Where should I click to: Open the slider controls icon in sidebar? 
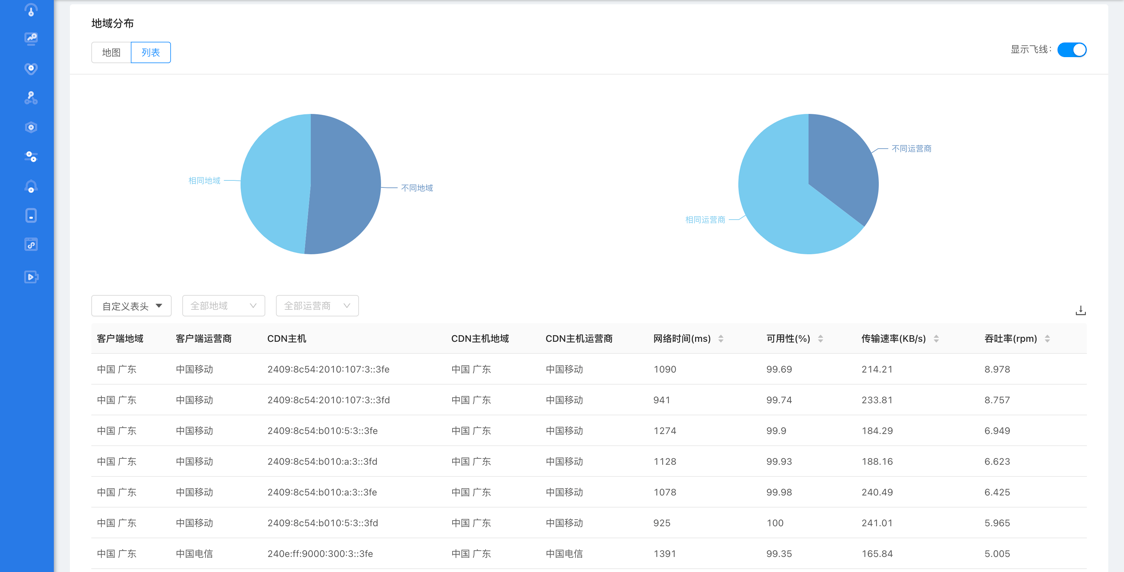coord(31,157)
